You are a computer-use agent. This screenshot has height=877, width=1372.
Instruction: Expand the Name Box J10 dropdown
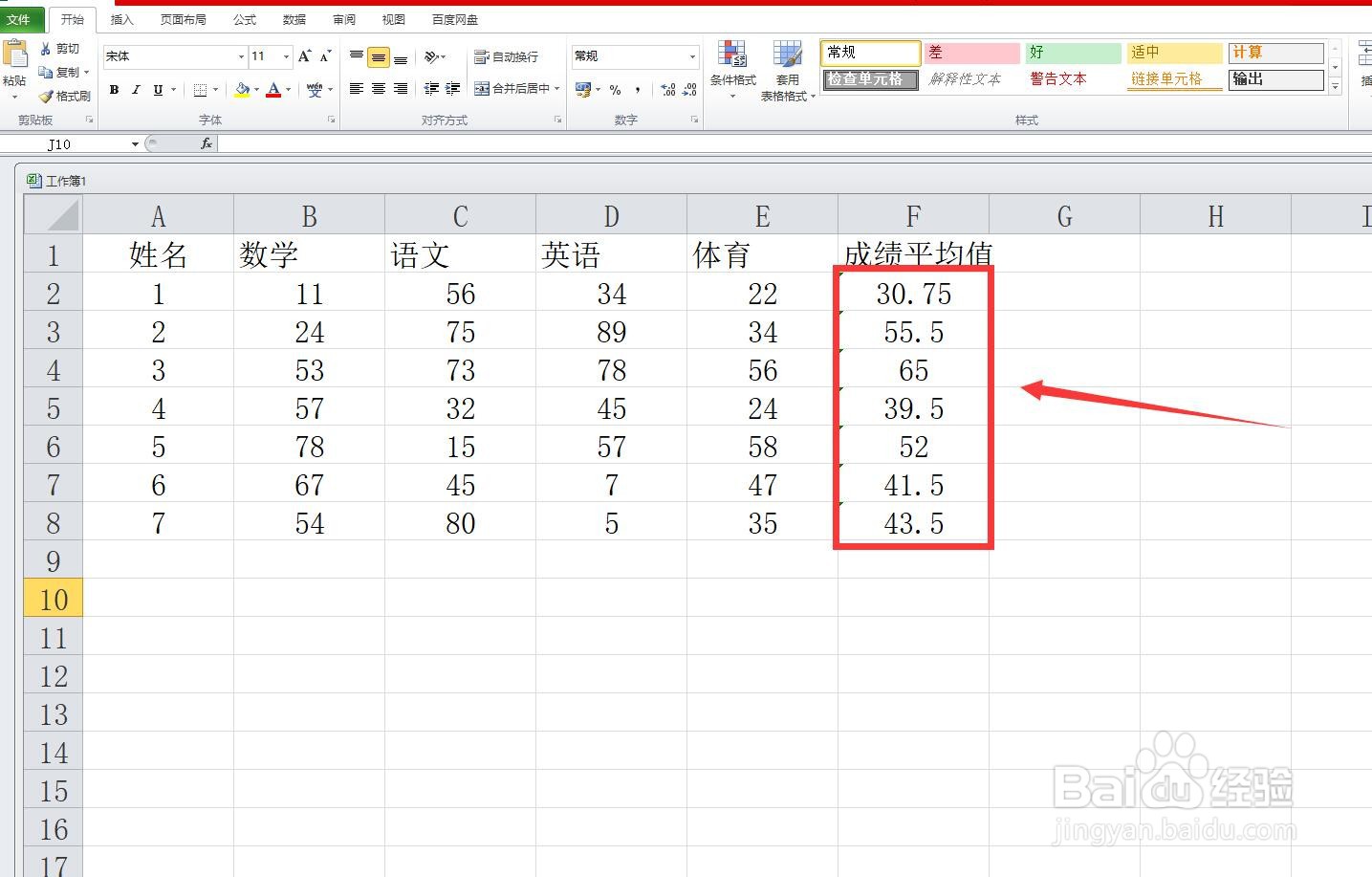(135, 143)
